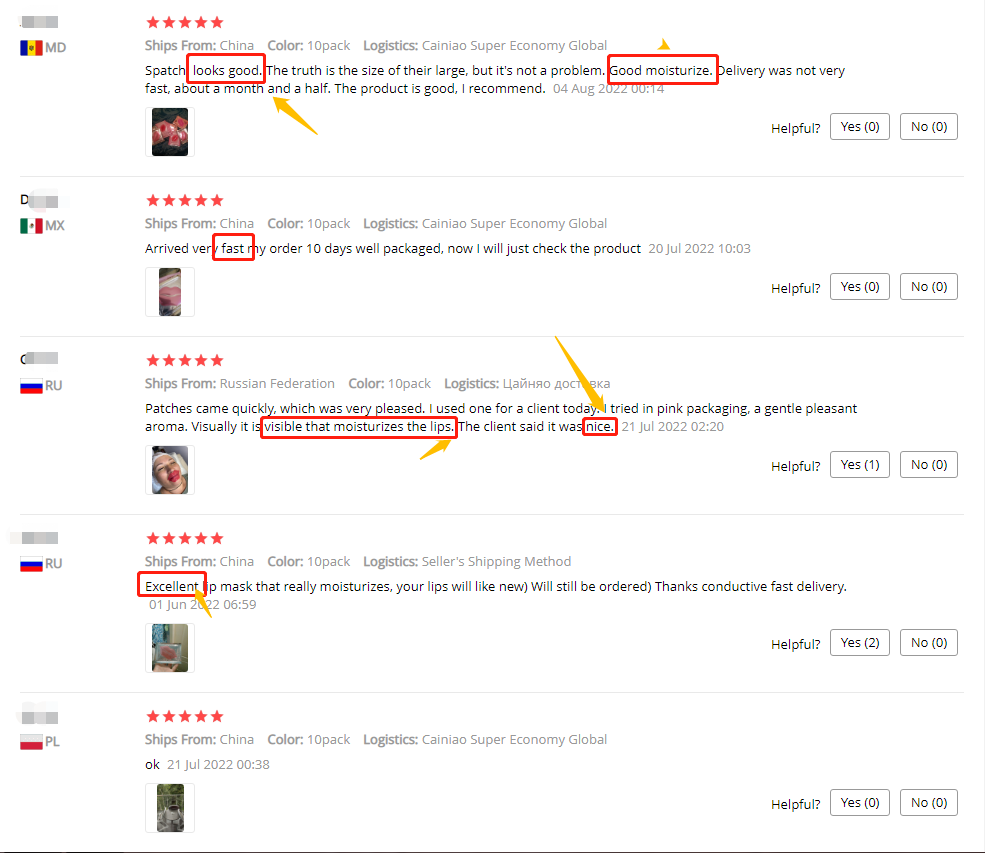Viewport: 985px width, 853px height.
Task: Open the hand holding lip mask thumbnail
Action: click(x=170, y=648)
